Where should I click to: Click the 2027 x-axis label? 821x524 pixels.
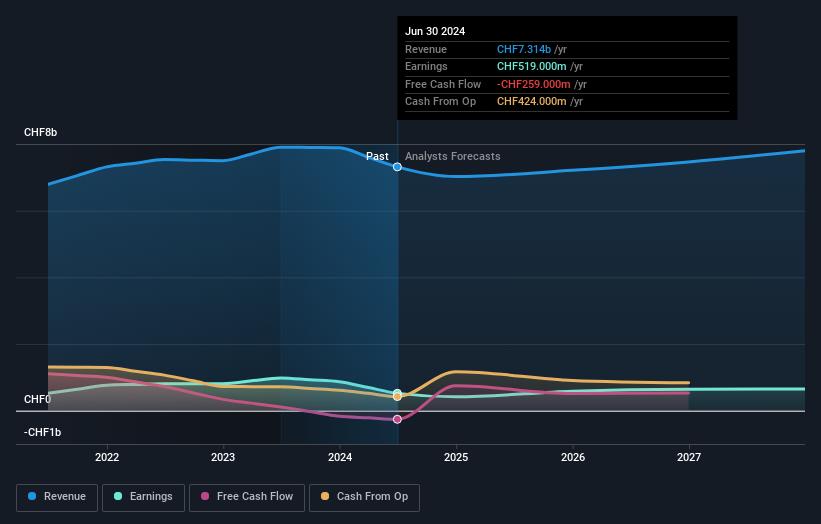pos(689,458)
